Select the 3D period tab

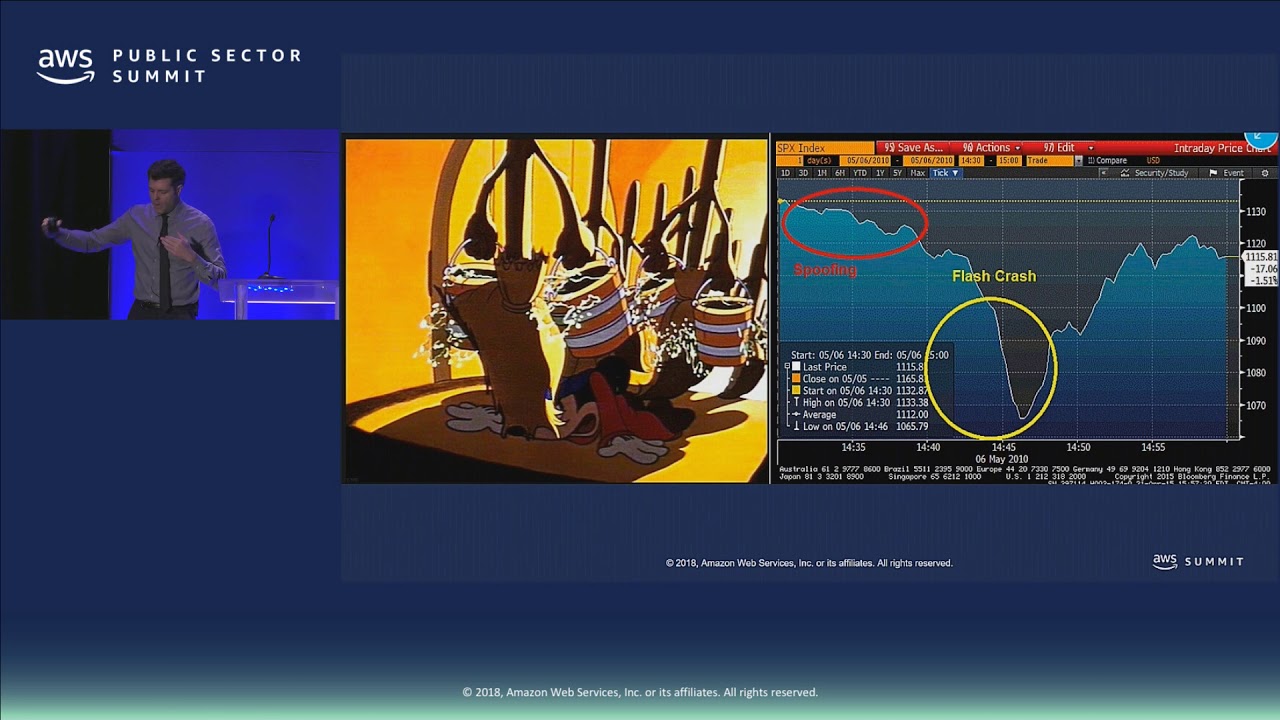pyautogui.click(x=803, y=173)
